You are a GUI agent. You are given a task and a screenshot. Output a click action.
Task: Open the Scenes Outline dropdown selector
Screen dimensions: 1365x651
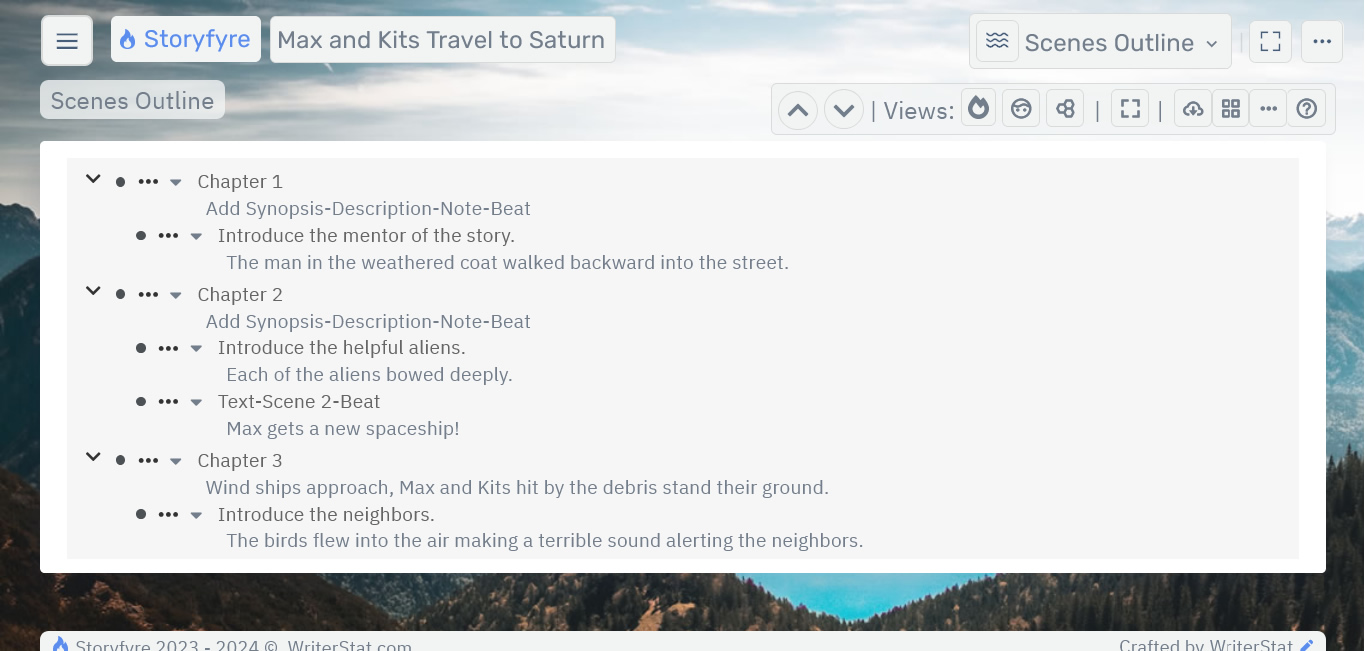point(1100,42)
